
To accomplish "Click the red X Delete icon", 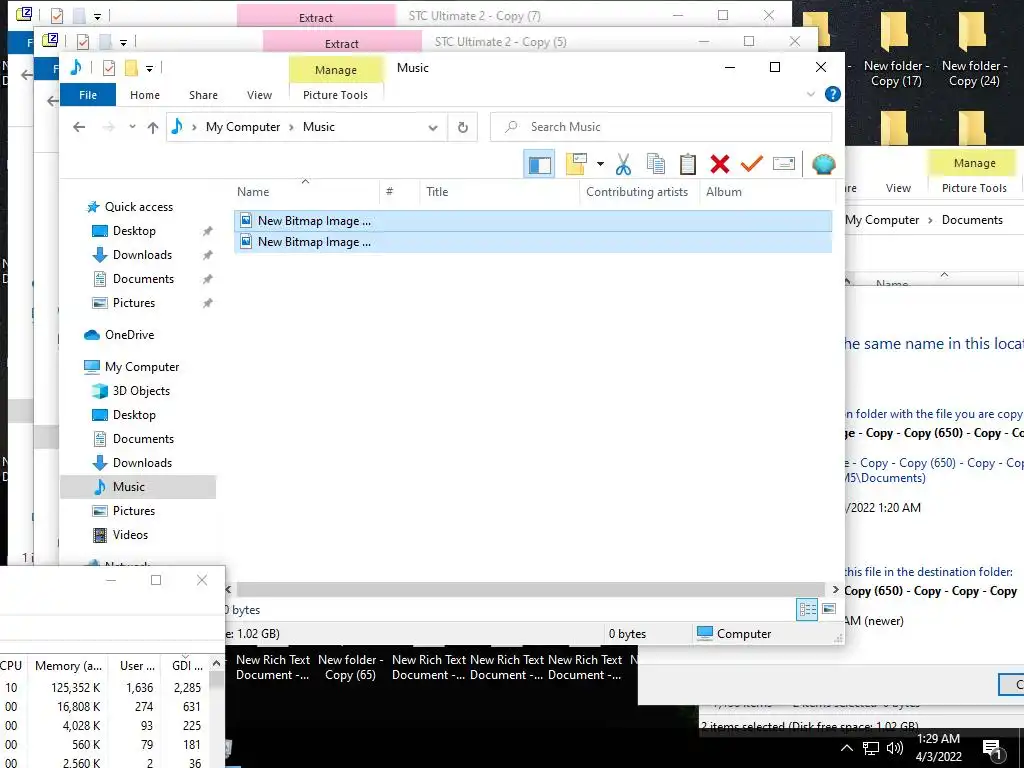I will coord(720,164).
